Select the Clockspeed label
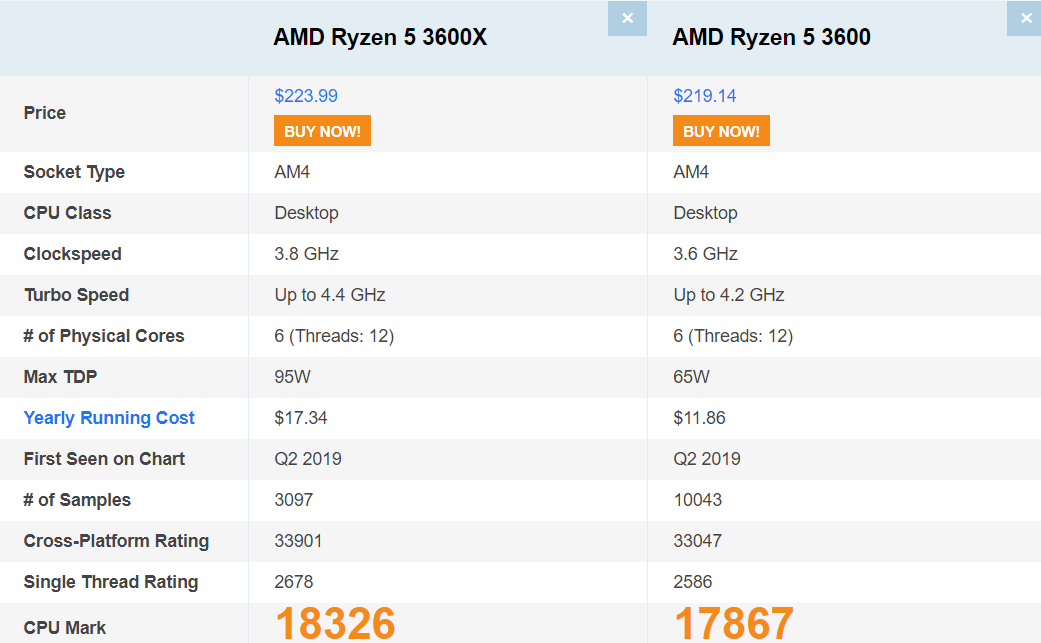The width and height of the screenshot is (1041, 643). tap(72, 254)
